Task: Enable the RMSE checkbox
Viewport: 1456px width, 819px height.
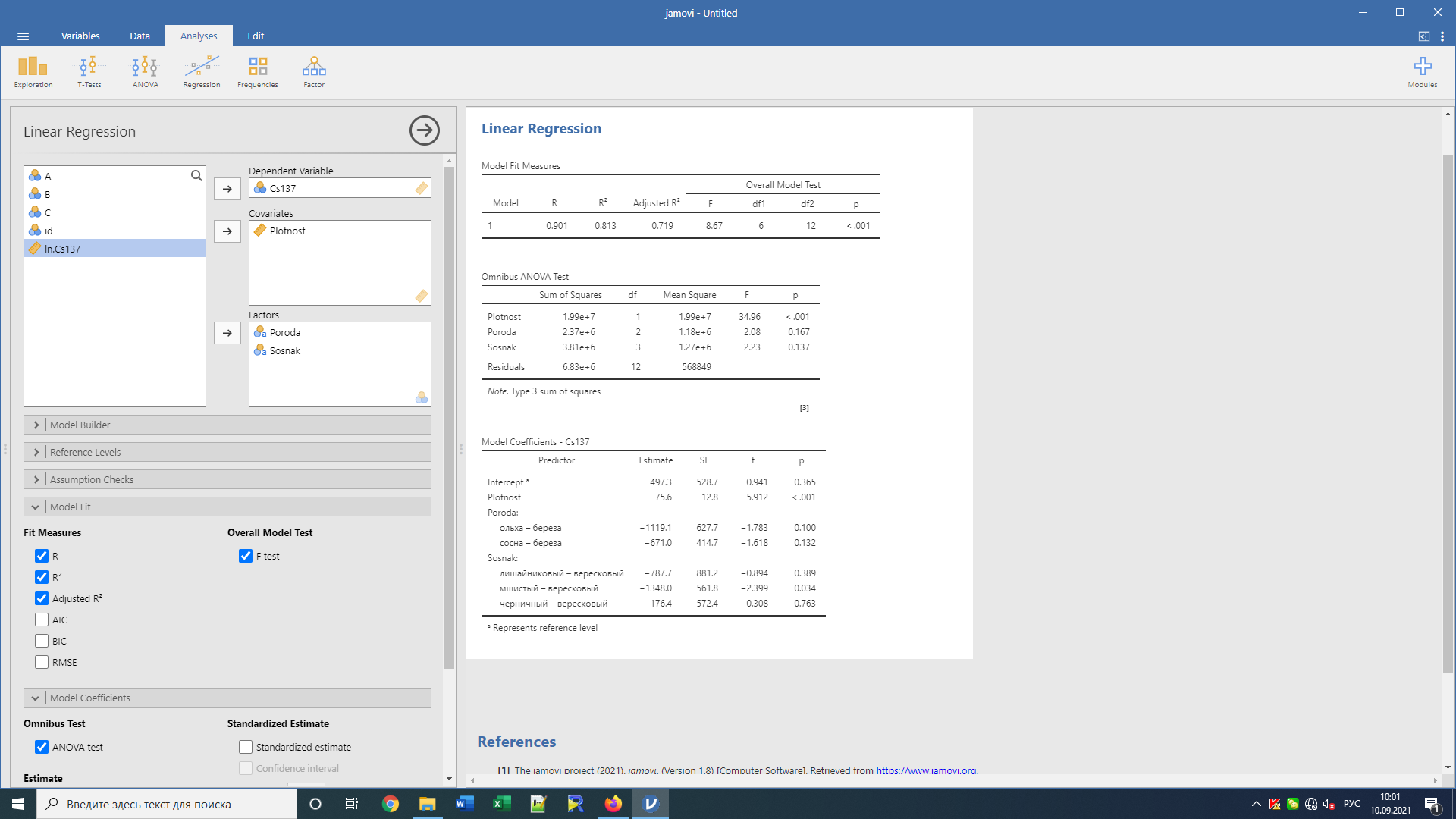Action: click(x=42, y=662)
